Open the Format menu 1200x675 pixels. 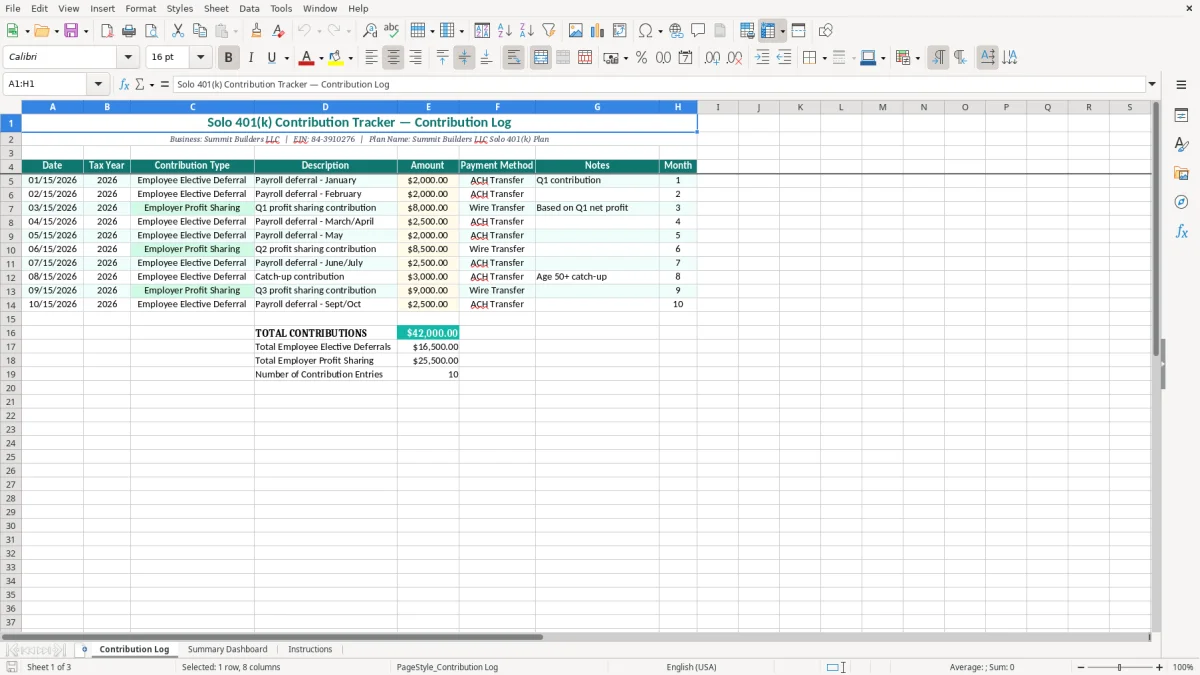(x=140, y=8)
